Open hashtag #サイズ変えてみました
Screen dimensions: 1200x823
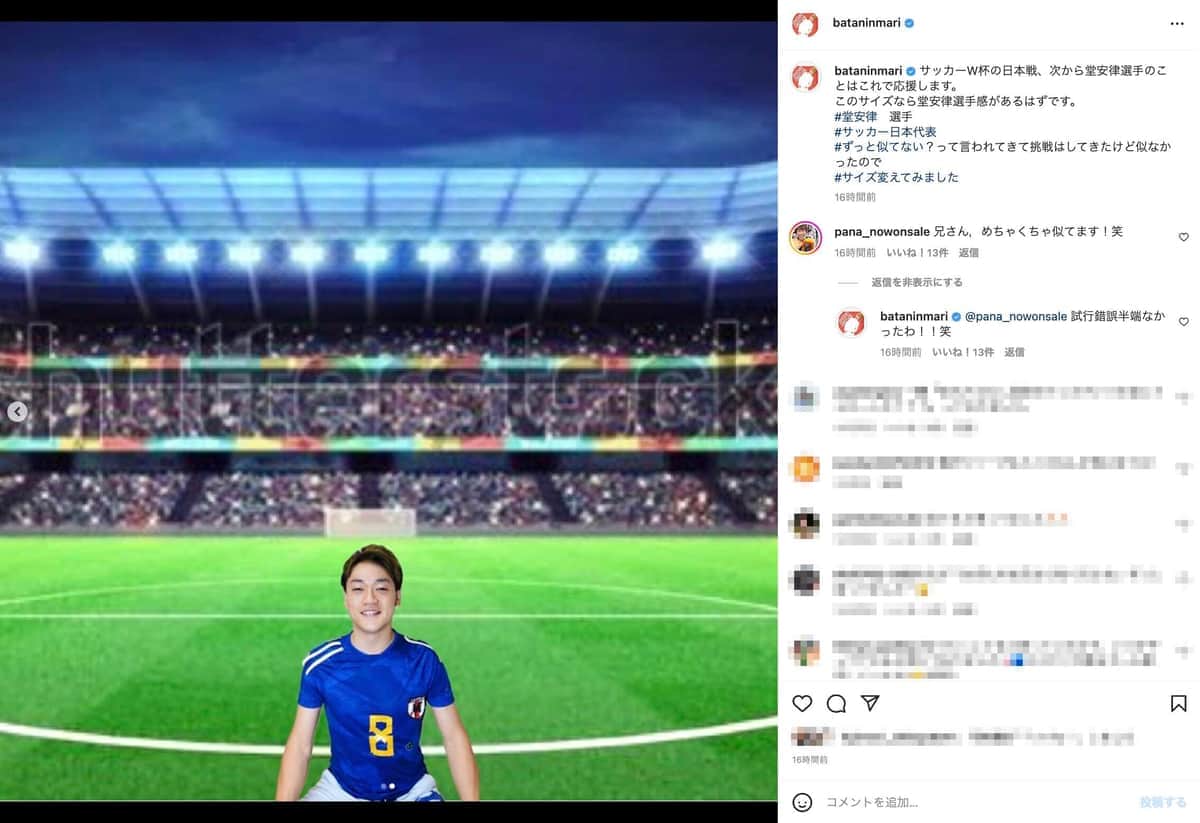[x=896, y=177]
